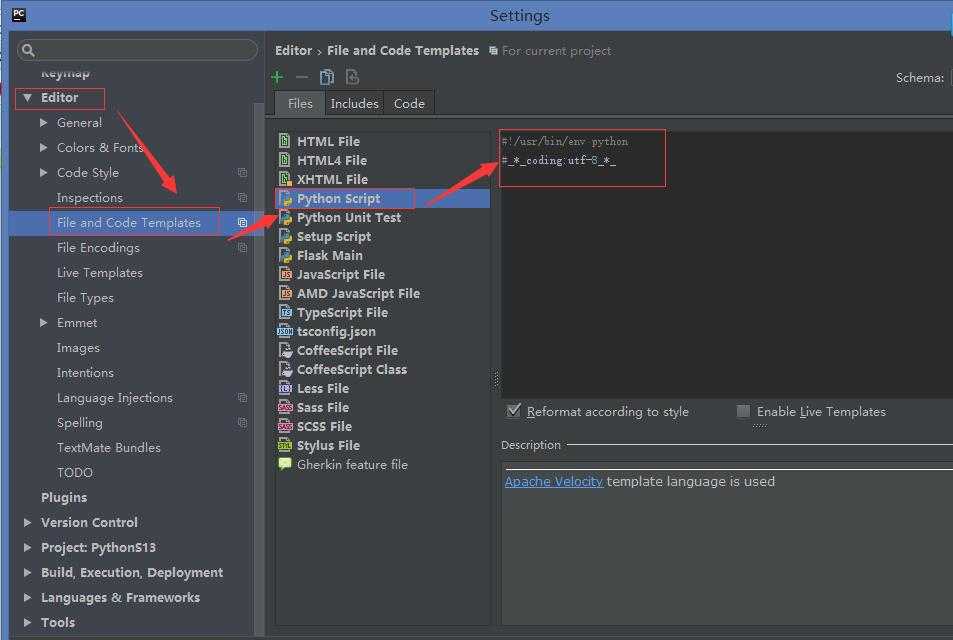The image size is (953, 640).
Task: Expand the Emmet node
Action: (43, 323)
